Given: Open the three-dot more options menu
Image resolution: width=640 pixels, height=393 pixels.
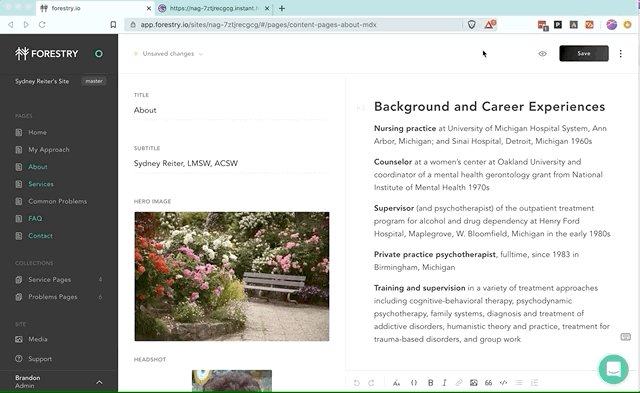Looking at the screenshot, I should 620,53.
